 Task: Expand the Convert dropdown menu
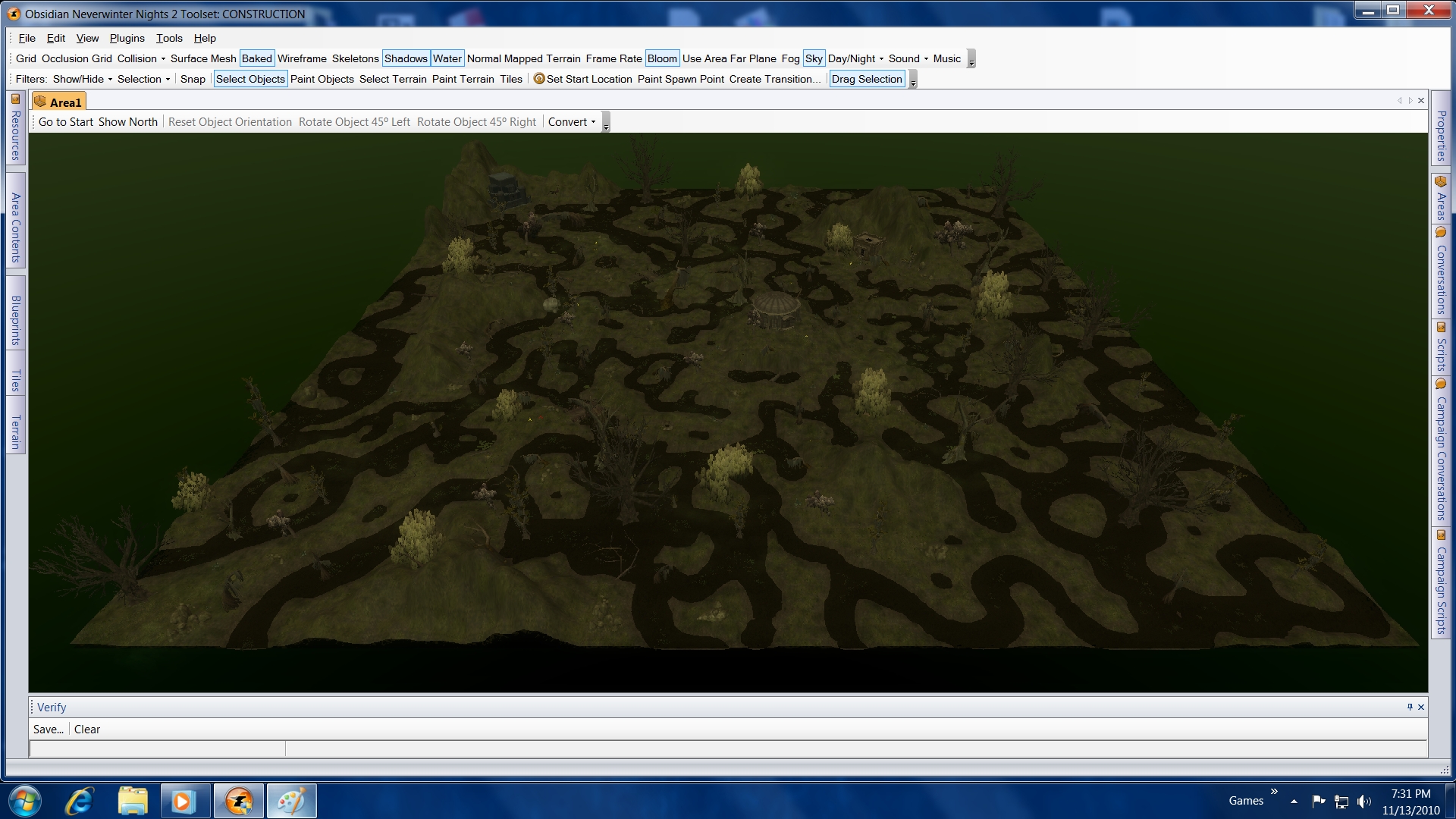coord(572,122)
